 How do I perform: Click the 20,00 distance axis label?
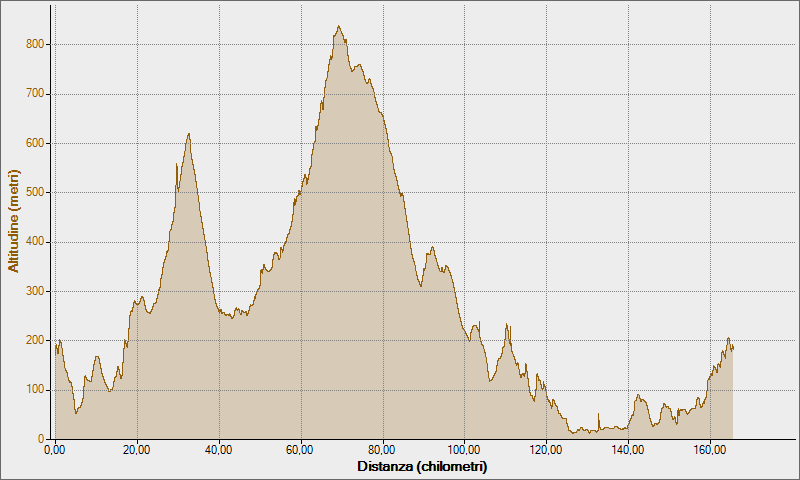coord(137,450)
